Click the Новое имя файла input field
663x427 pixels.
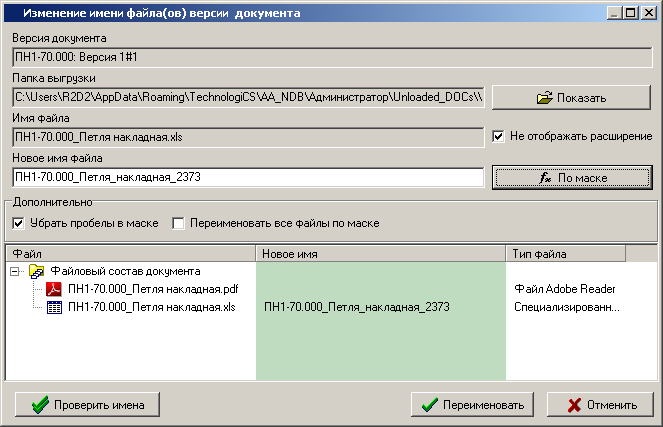(248, 177)
